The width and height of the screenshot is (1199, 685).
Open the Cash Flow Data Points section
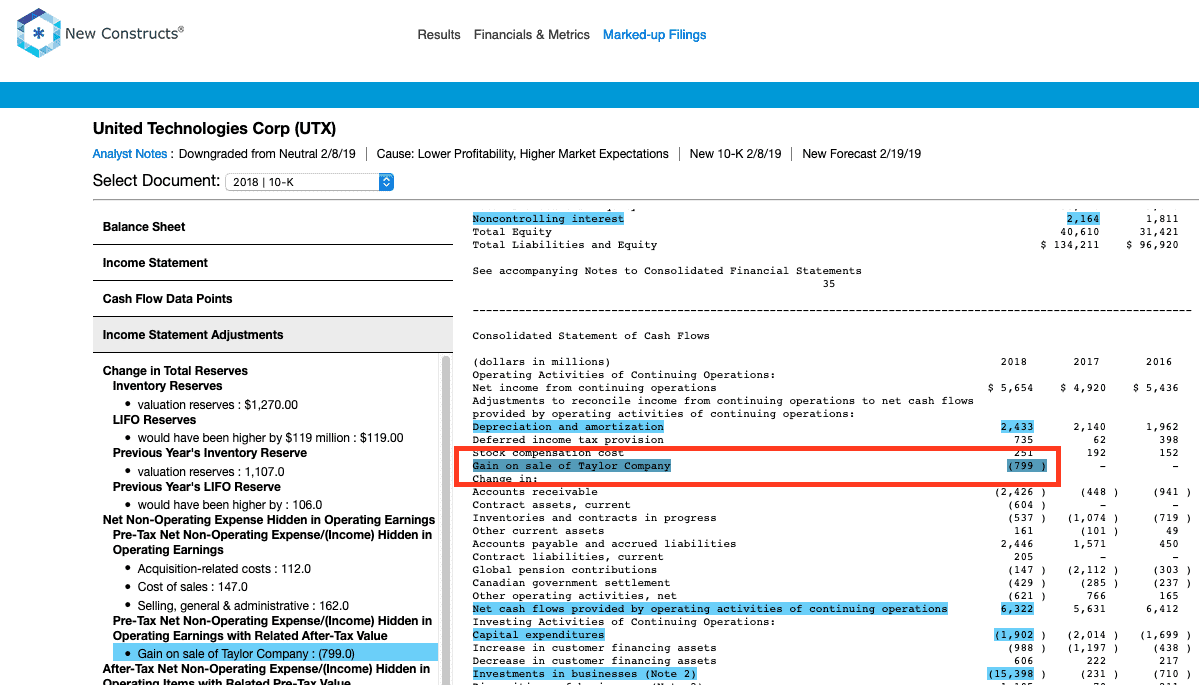[273, 299]
